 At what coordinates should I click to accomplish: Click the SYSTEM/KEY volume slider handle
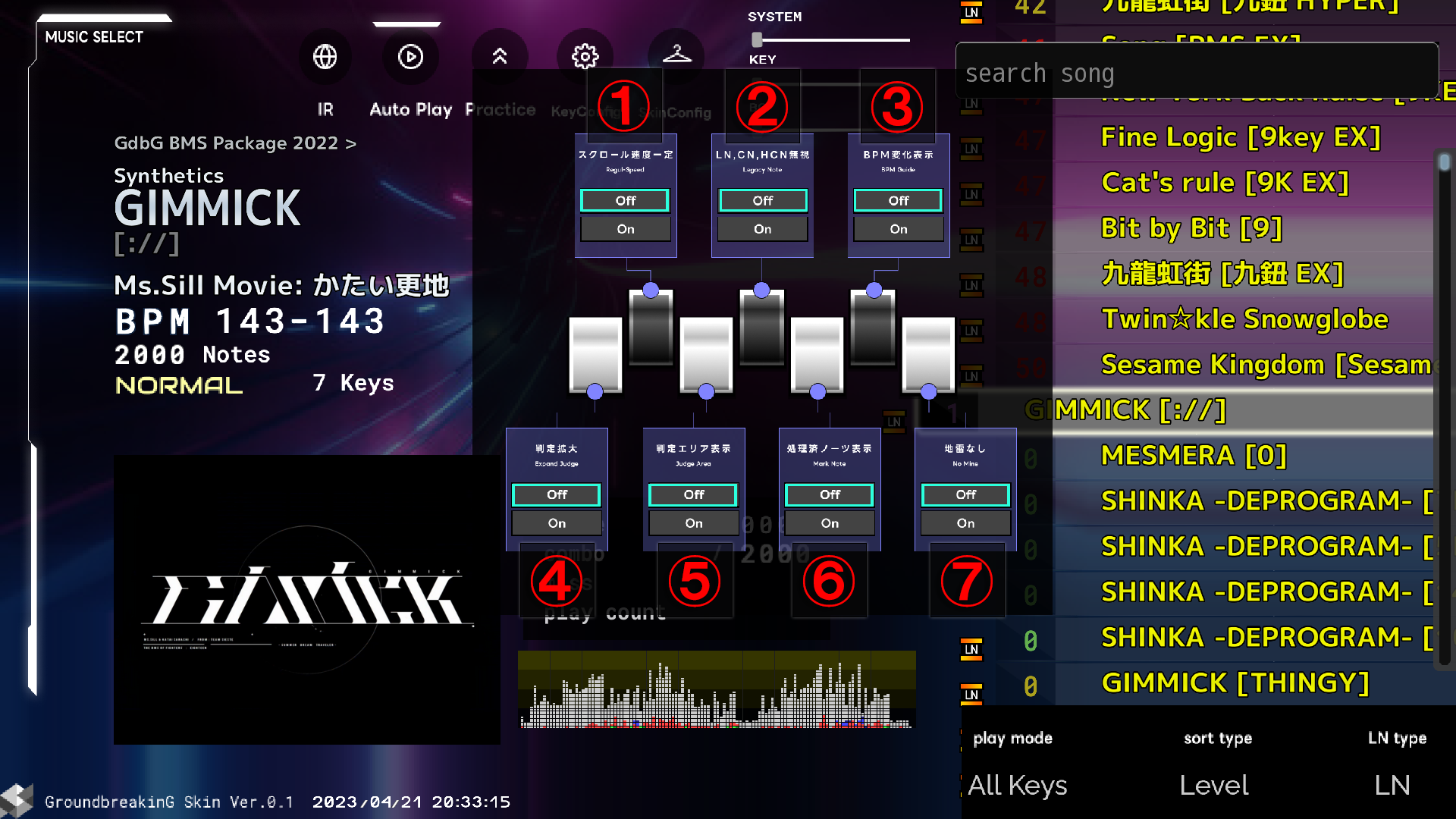(x=757, y=39)
